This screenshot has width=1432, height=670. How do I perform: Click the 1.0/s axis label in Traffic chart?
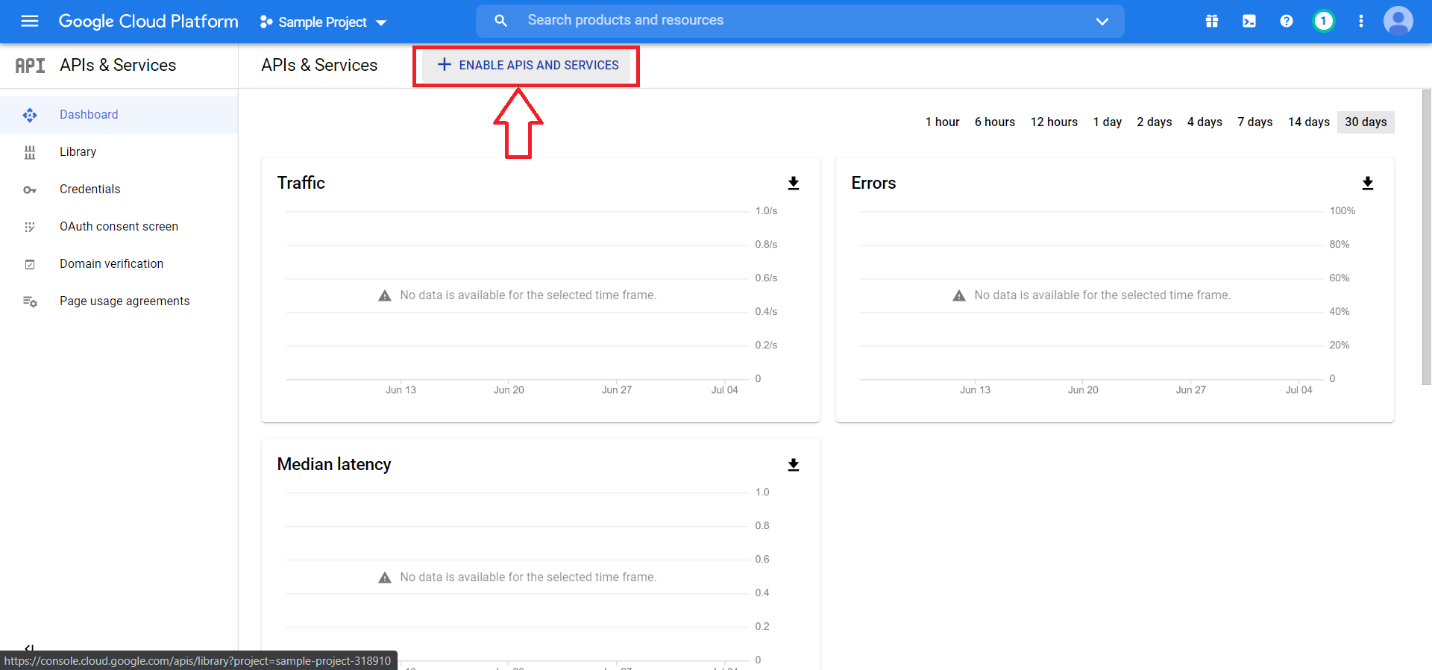[766, 211]
